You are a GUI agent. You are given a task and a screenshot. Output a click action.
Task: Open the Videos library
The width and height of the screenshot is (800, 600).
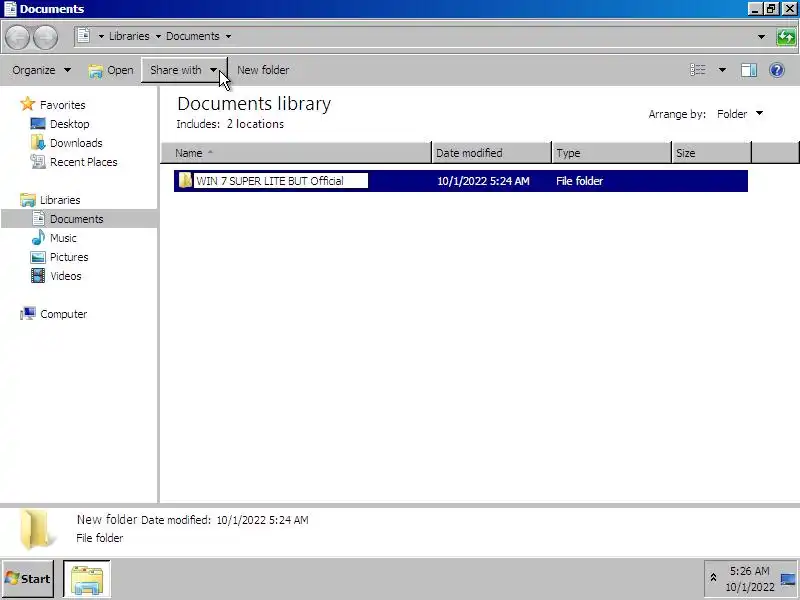tap(66, 276)
